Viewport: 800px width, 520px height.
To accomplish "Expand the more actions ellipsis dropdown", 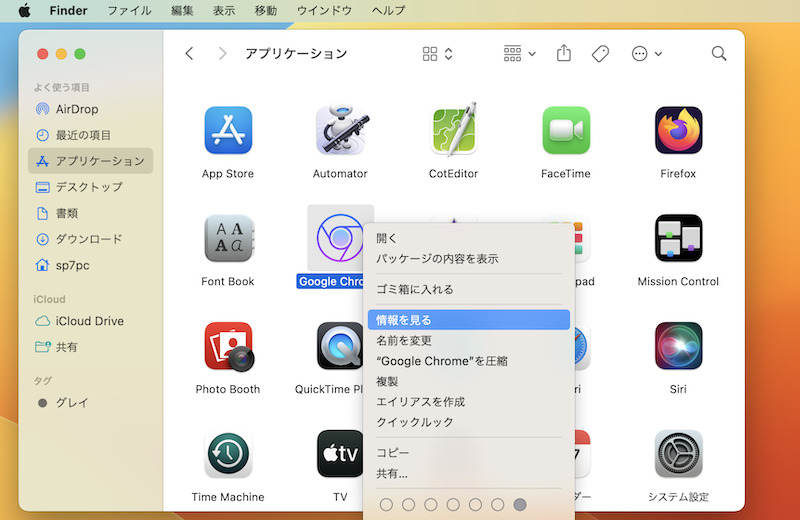I will pyautogui.click(x=647, y=54).
